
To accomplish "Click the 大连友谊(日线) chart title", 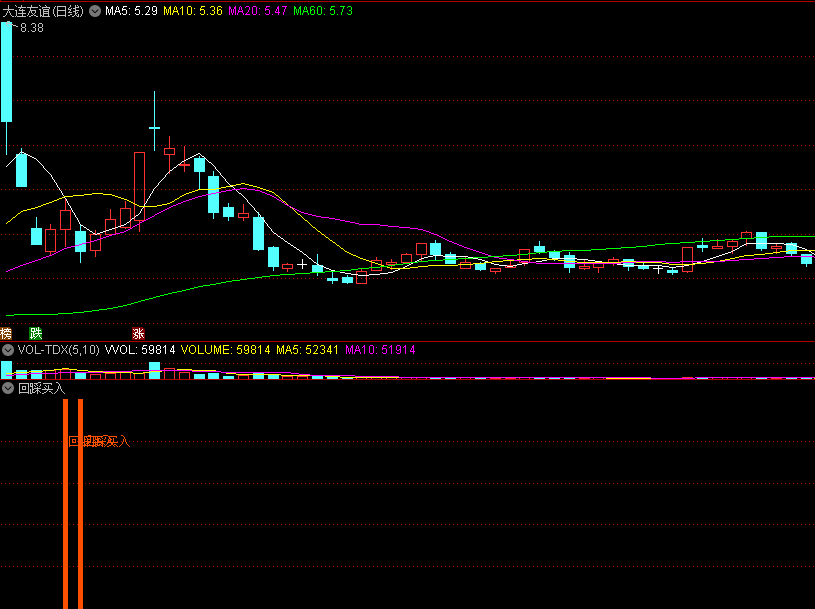I will click(x=43, y=11).
